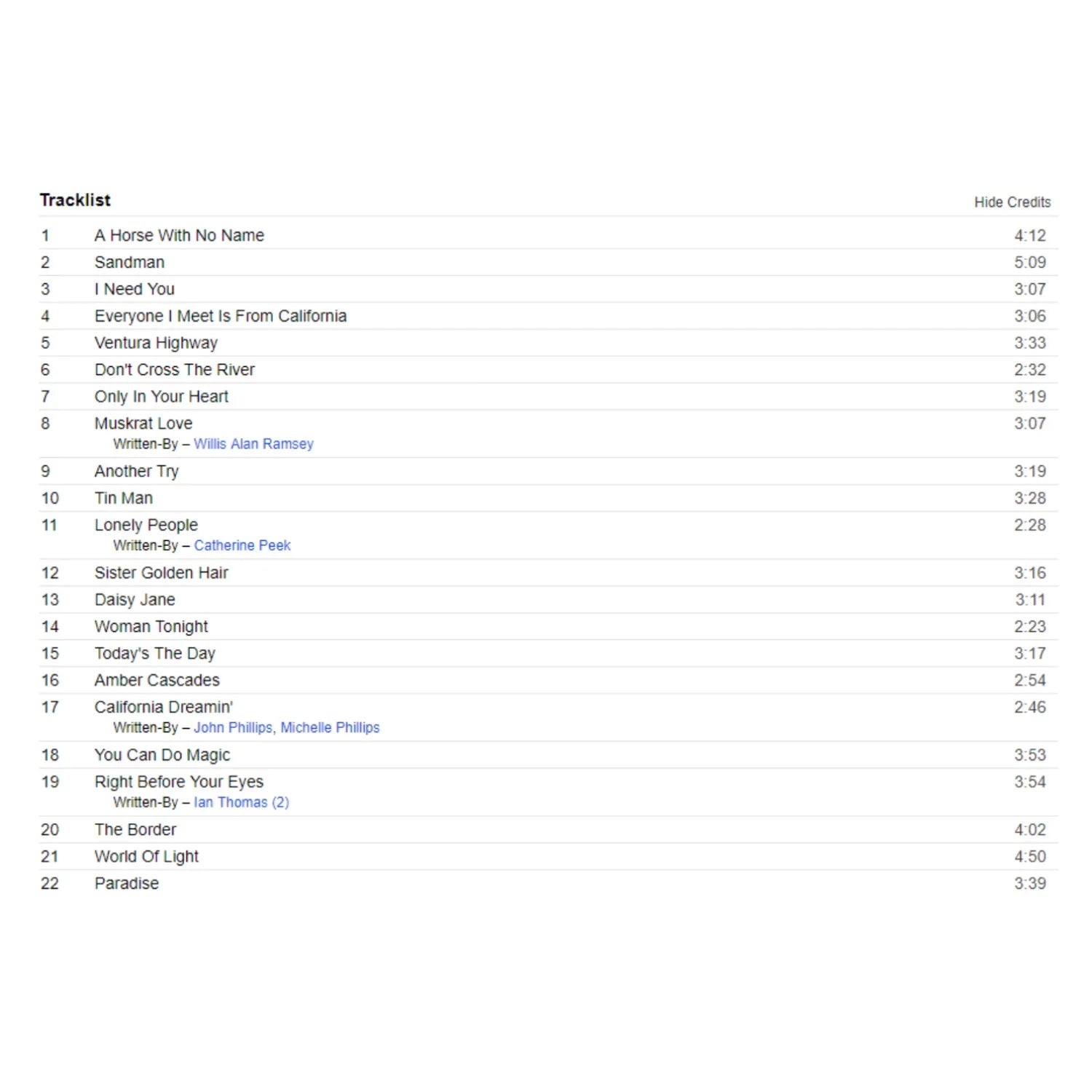
Task: Open the Ian Thomas (2) writer link
Action: pos(241,802)
